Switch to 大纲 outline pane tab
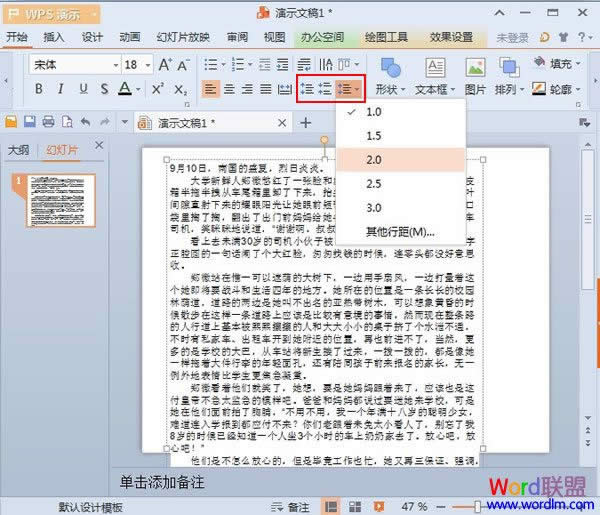600x515 pixels. click(x=18, y=150)
